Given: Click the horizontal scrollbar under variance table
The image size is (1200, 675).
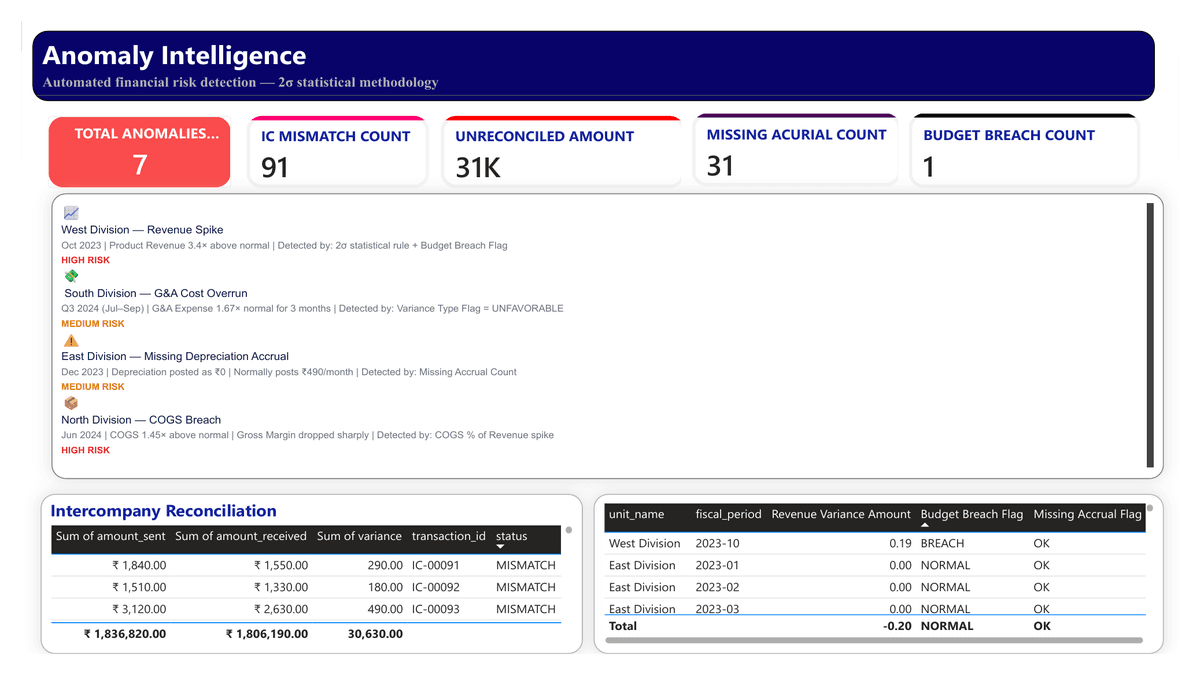Looking at the screenshot, I should (x=874, y=640).
